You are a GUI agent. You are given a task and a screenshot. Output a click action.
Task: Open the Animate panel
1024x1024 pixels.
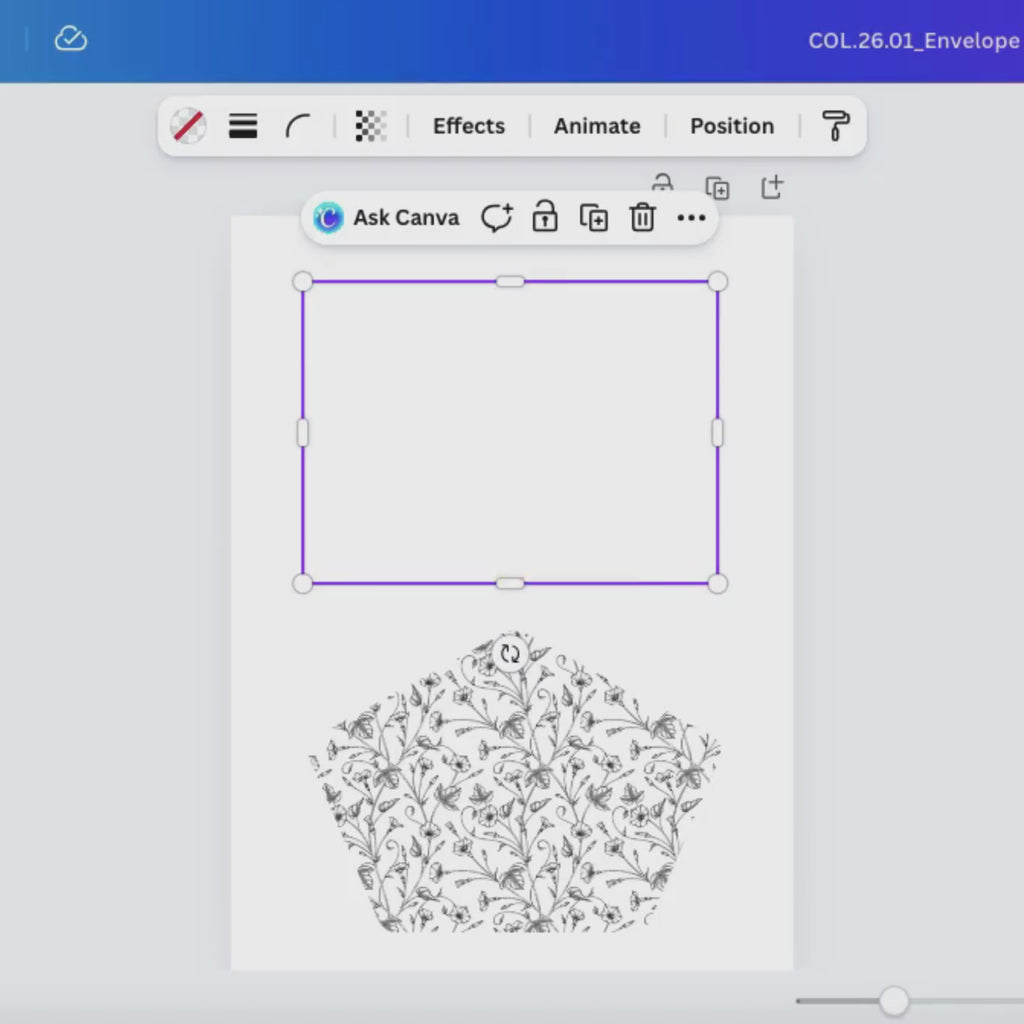pyautogui.click(x=597, y=125)
